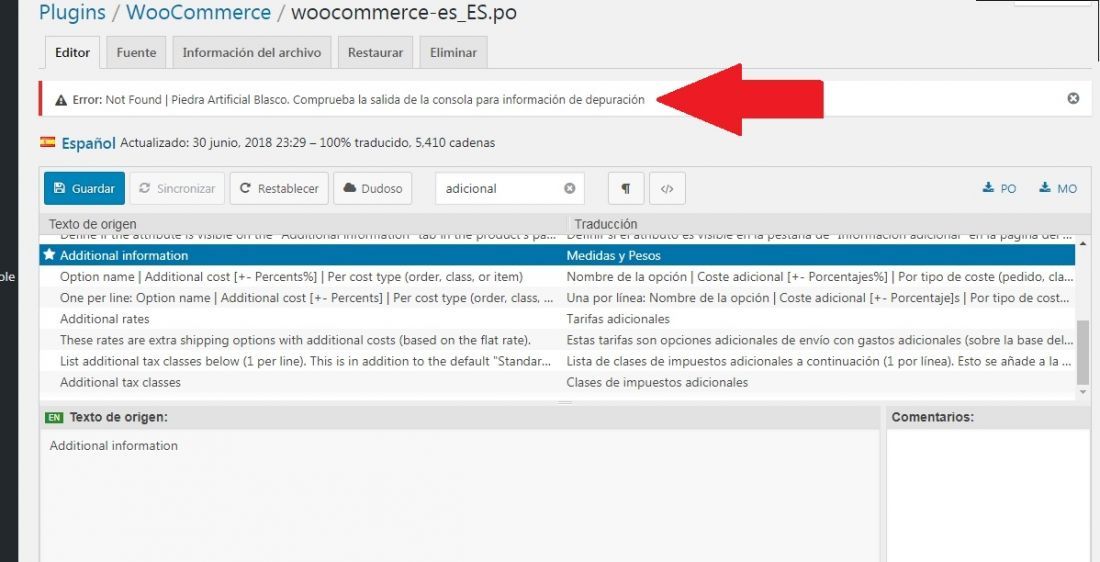Click the star icon on Additional information row
This screenshot has width=1100, height=562.
point(49,255)
